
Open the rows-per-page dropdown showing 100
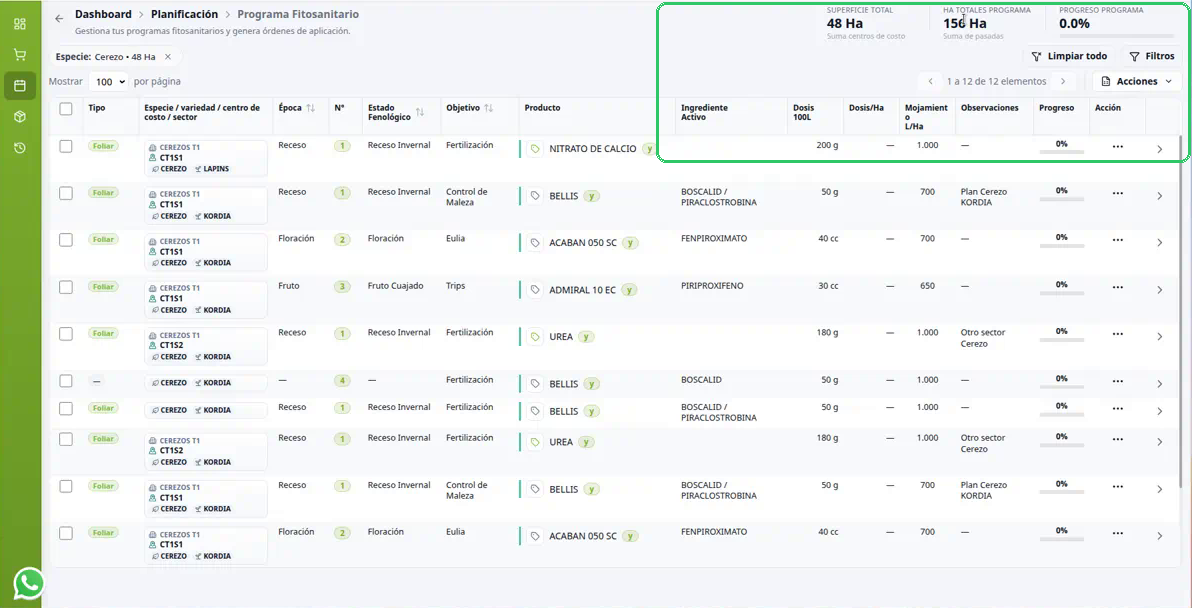pos(108,81)
